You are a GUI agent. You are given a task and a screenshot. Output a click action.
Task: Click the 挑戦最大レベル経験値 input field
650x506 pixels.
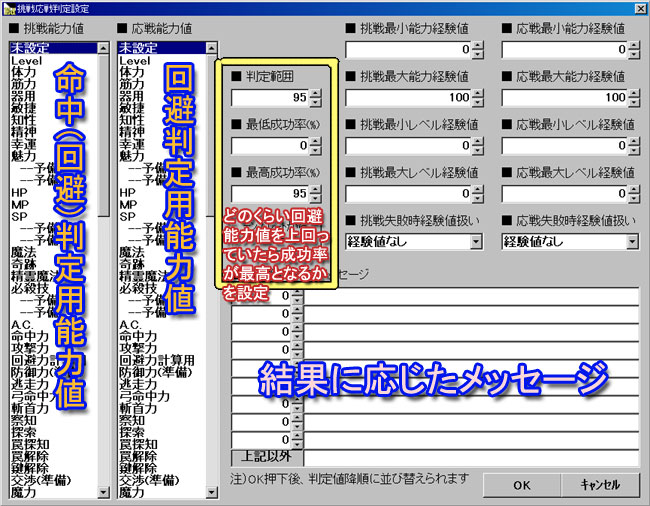409,194
